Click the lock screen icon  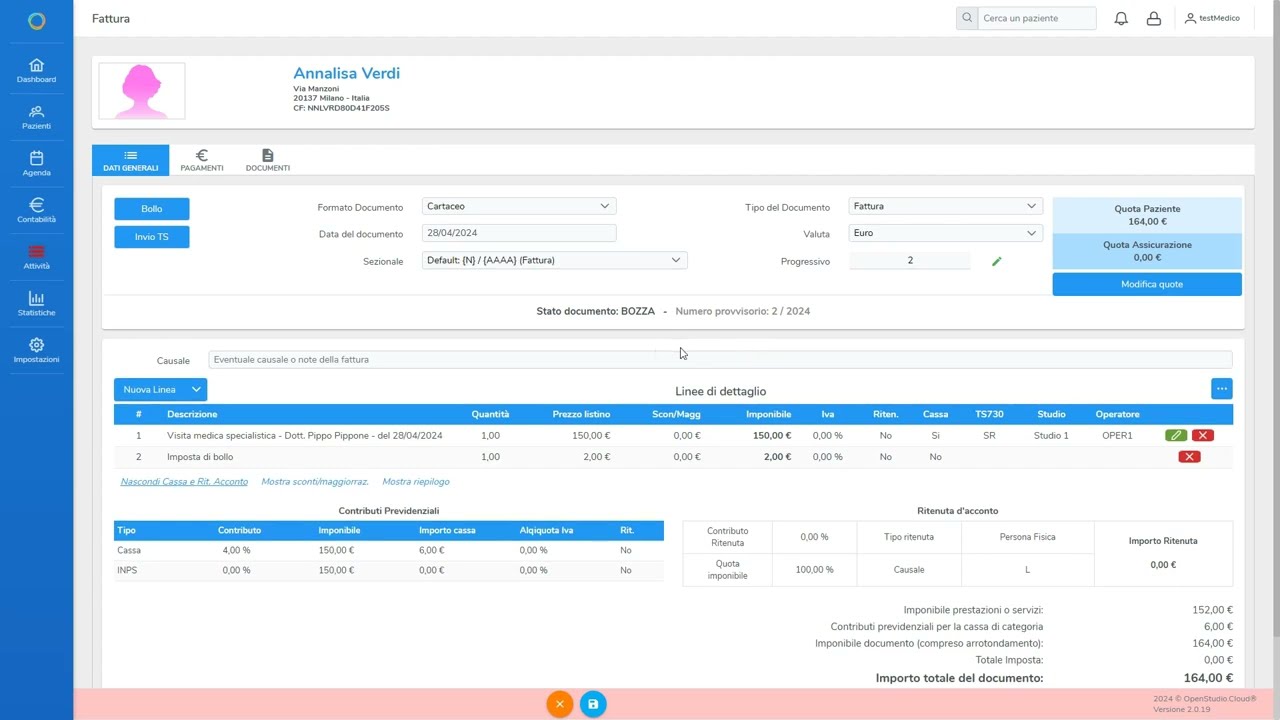1153,18
